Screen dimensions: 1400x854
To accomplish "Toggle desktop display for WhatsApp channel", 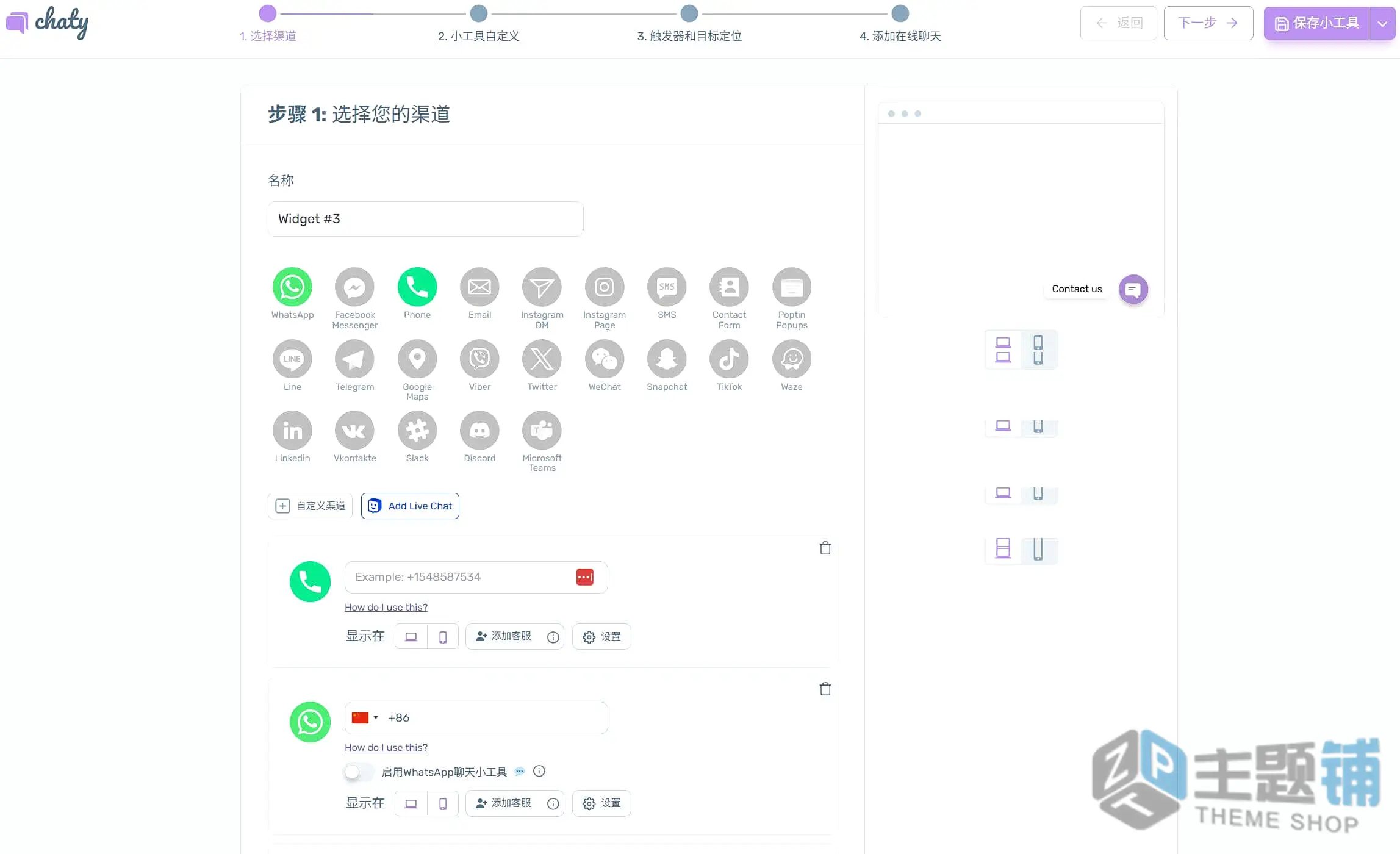I will pos(411,803).
